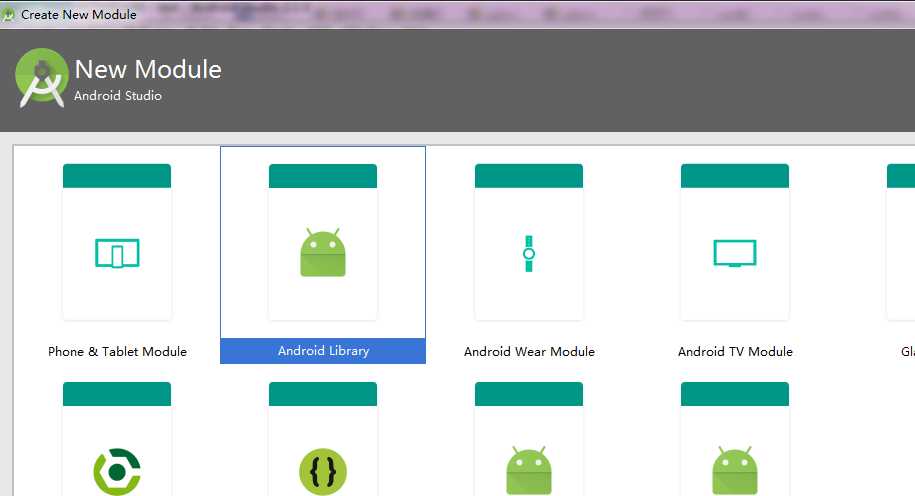Click the 'Android TV Module' label
The height and width of the screenshot is (496, 915).
point(735,352)
